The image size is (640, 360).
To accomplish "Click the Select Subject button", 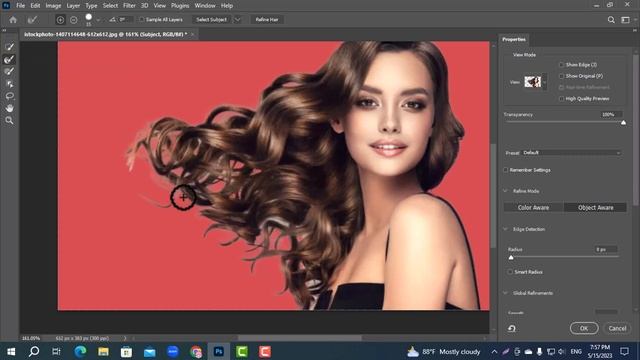I will tap(211, 20).
